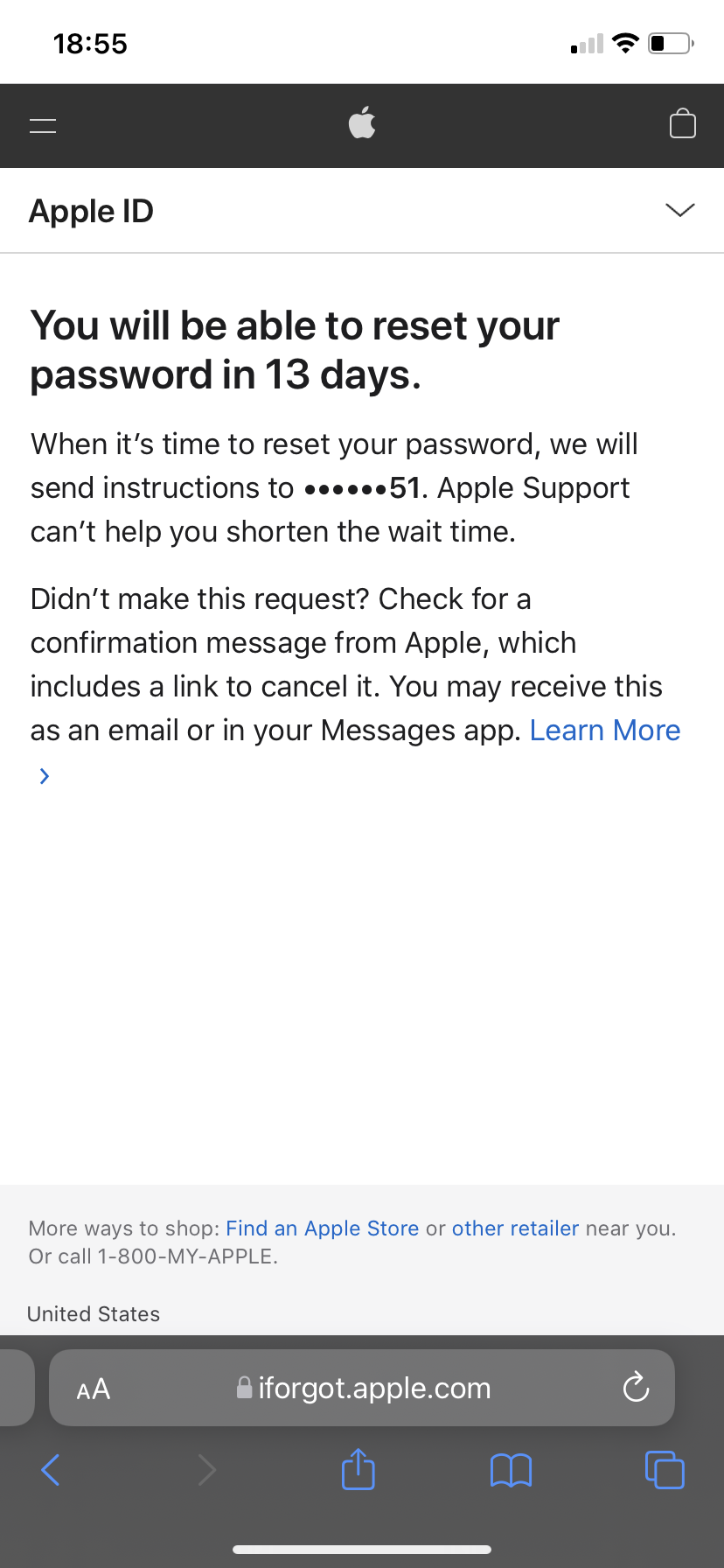Open the Learn More link
The width and height of the screenshot is (724, 1568).
tap(605, 730)
